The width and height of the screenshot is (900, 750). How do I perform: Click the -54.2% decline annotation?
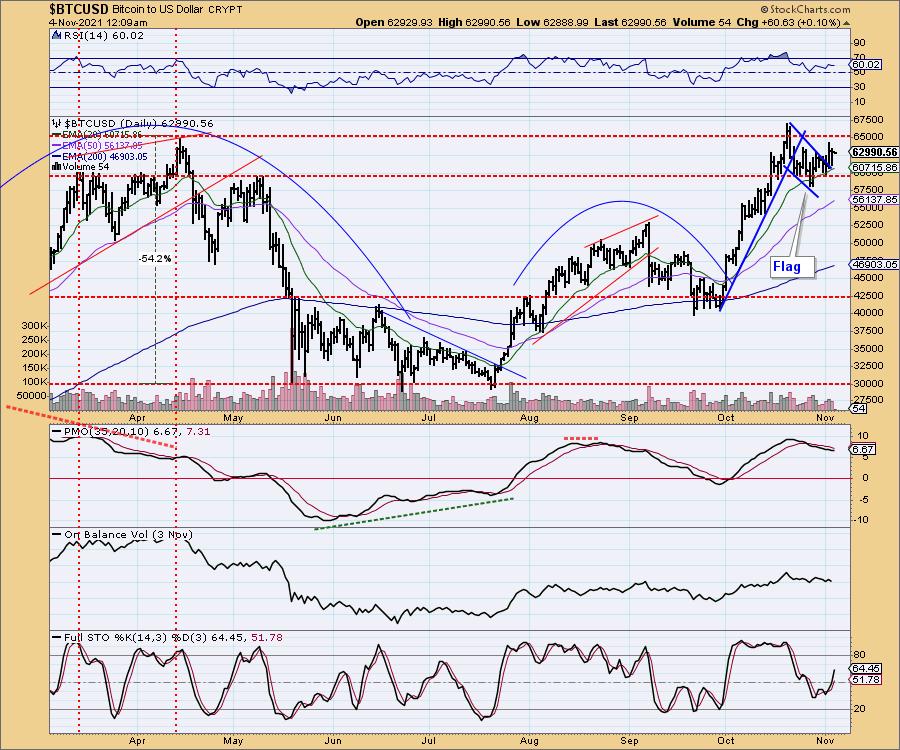pos(155,259)
